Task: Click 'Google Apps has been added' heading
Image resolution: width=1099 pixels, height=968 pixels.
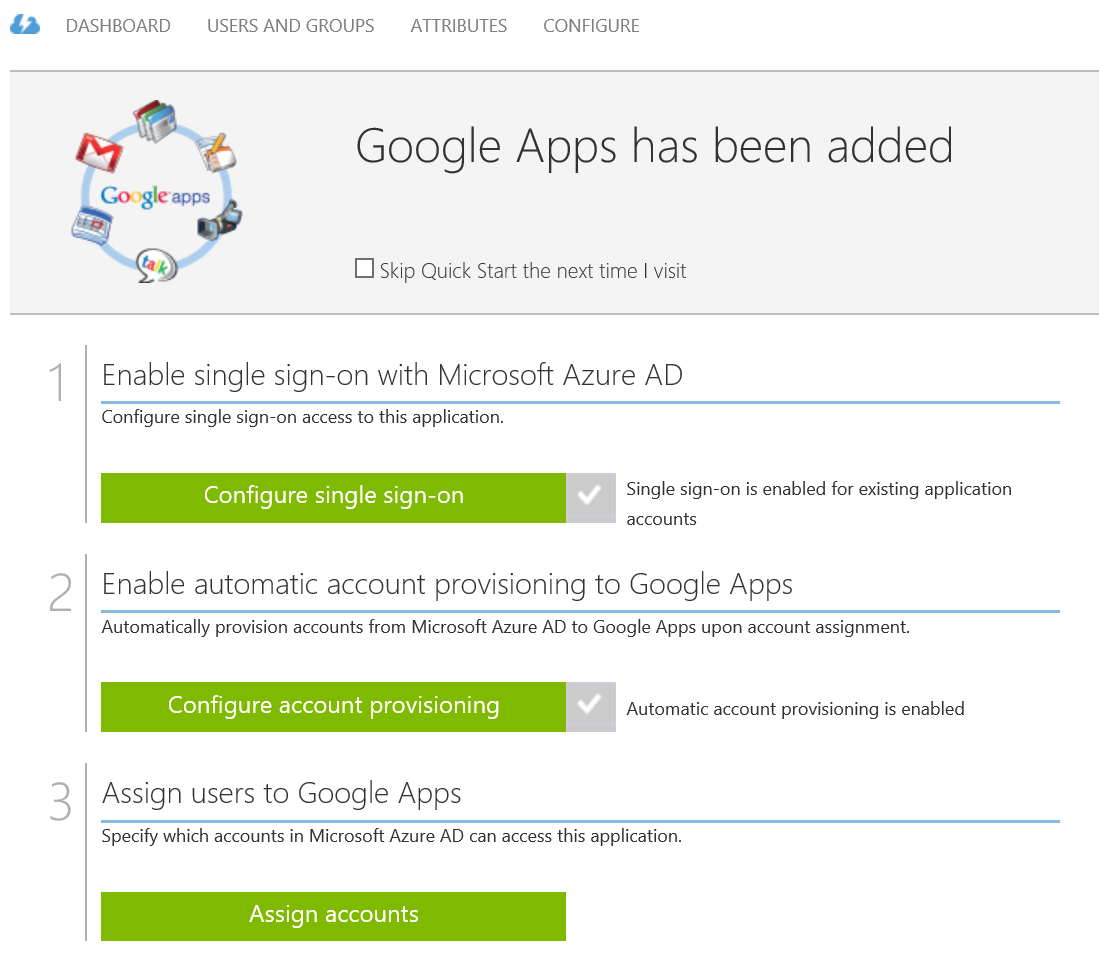Action: click(x=654, y=146)
